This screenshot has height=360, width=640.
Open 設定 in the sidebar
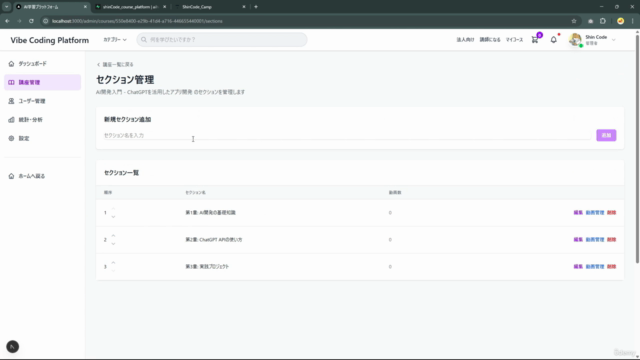point(42,138)
